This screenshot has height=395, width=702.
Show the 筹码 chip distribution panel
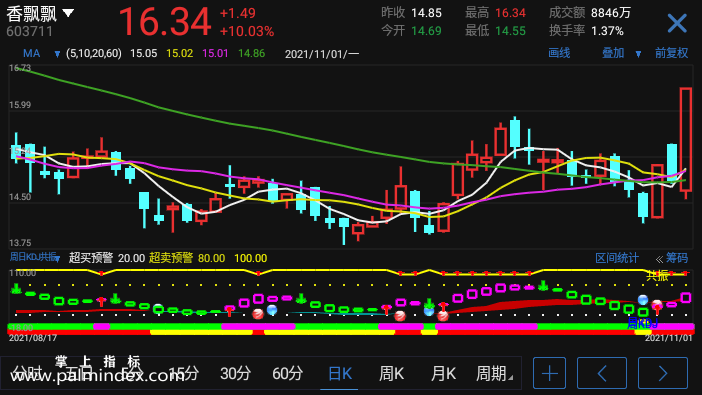click(x=672, y=258)
